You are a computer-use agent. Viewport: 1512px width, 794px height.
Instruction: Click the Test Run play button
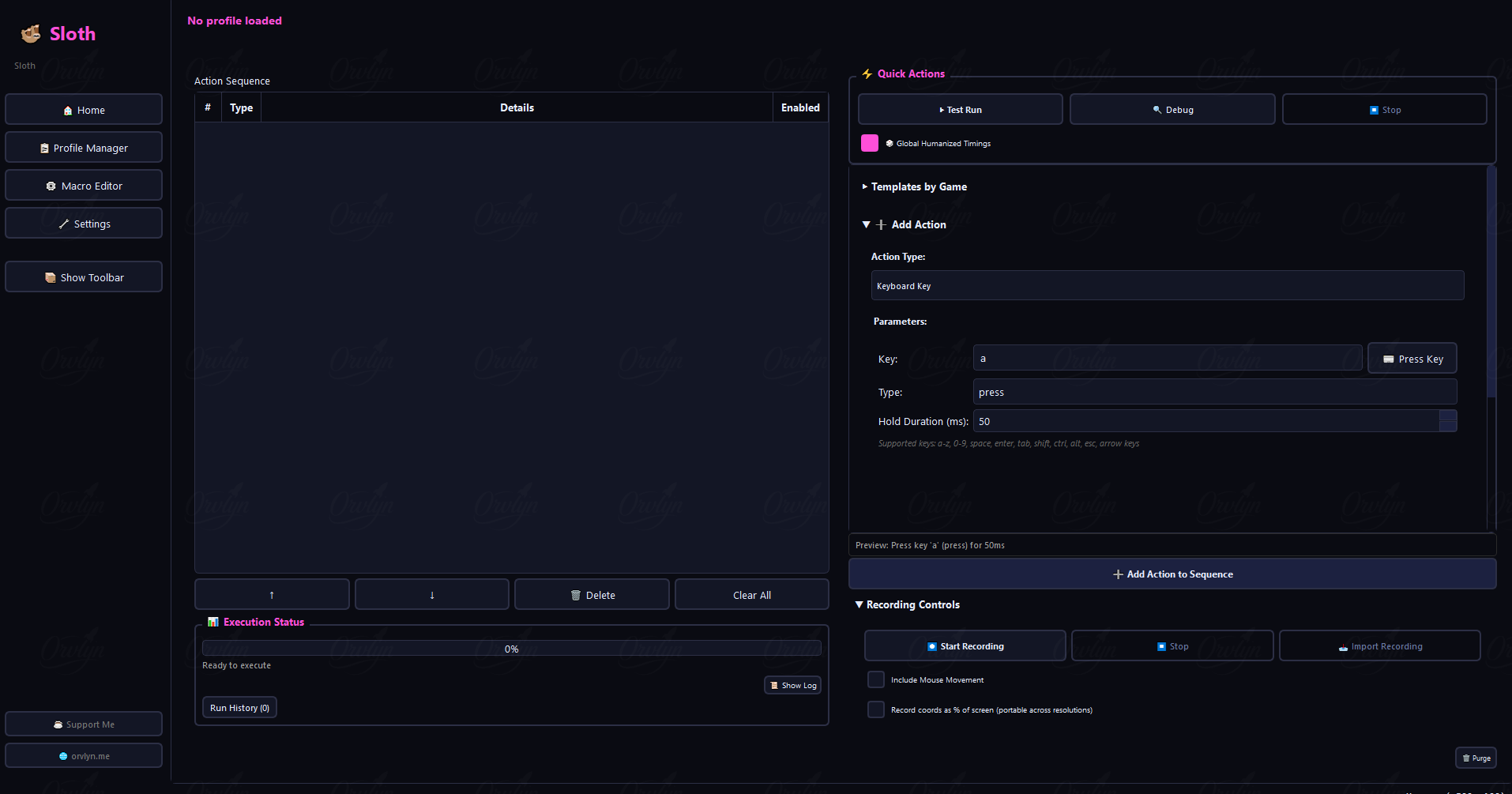[x=960, y=110]
